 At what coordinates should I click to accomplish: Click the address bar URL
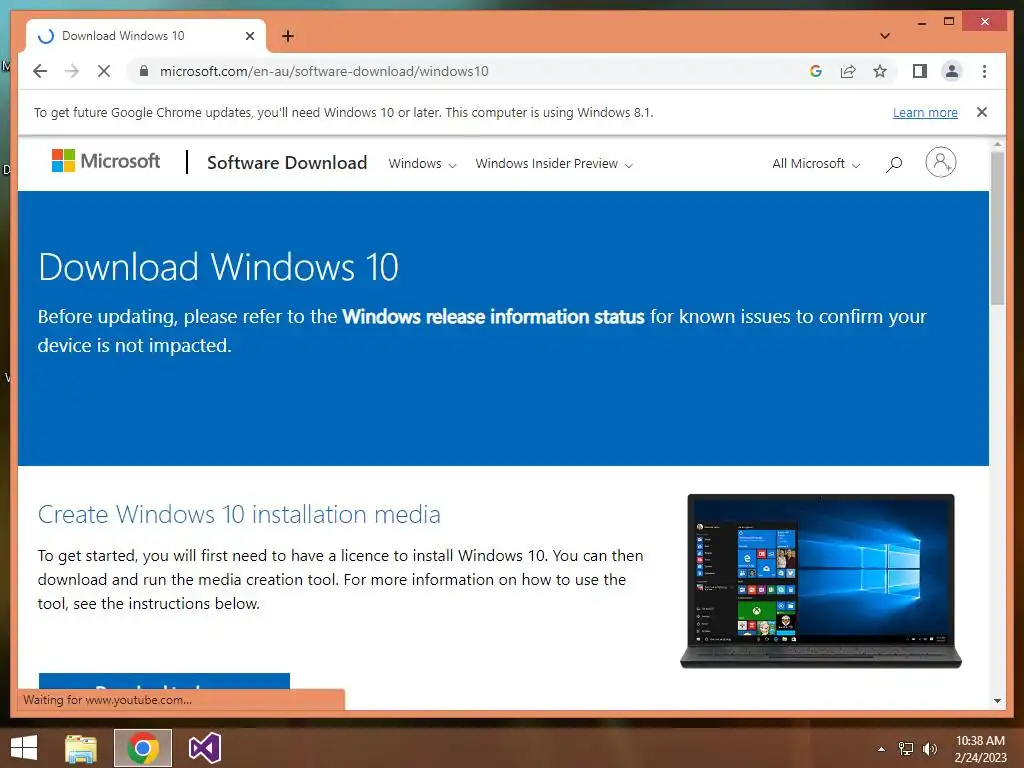324,71
